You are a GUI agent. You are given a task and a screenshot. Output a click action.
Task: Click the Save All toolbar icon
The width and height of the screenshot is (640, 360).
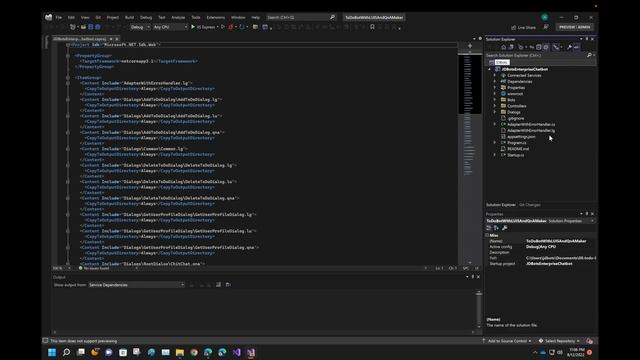coord(98,27)
